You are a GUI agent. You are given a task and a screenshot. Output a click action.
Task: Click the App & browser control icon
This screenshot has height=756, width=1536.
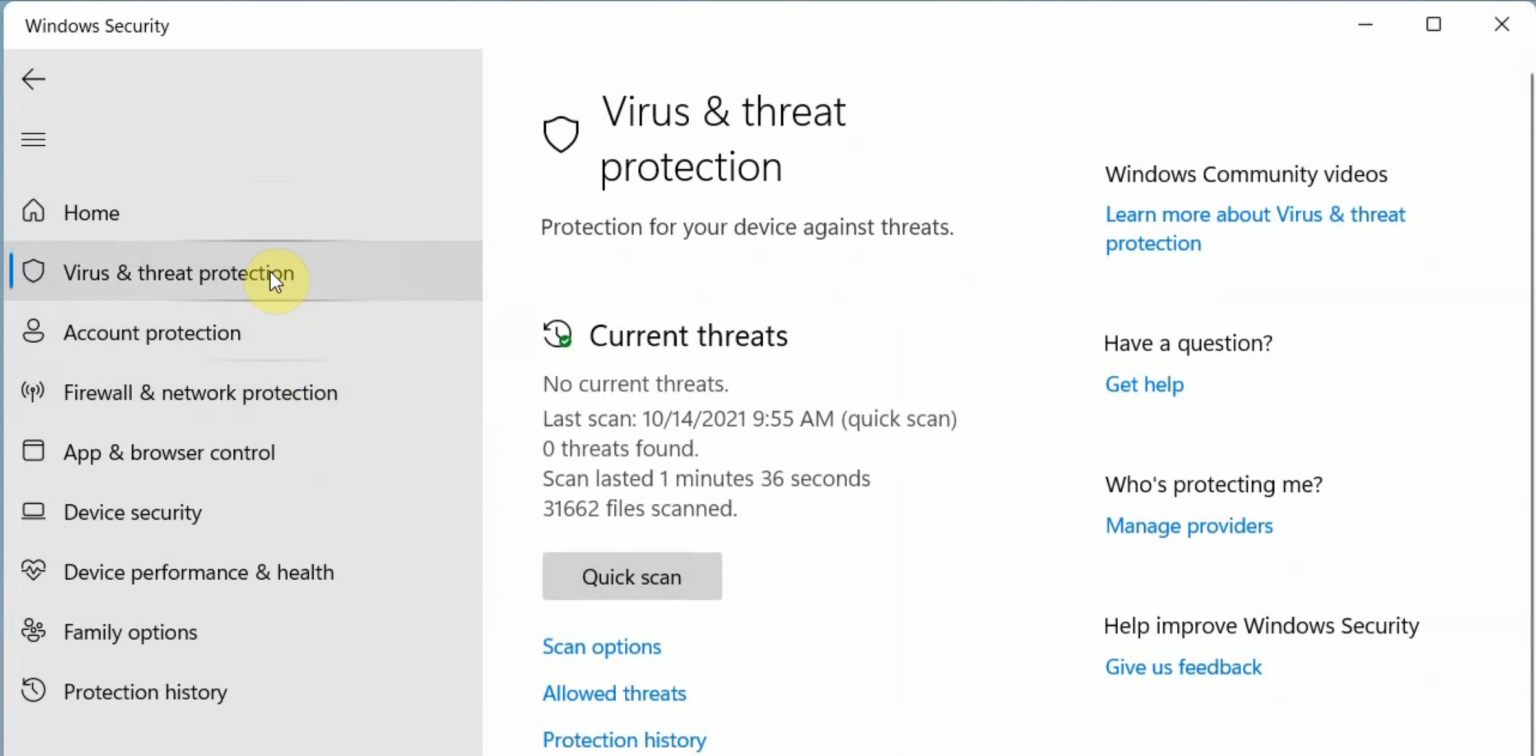tap(33, 452)
